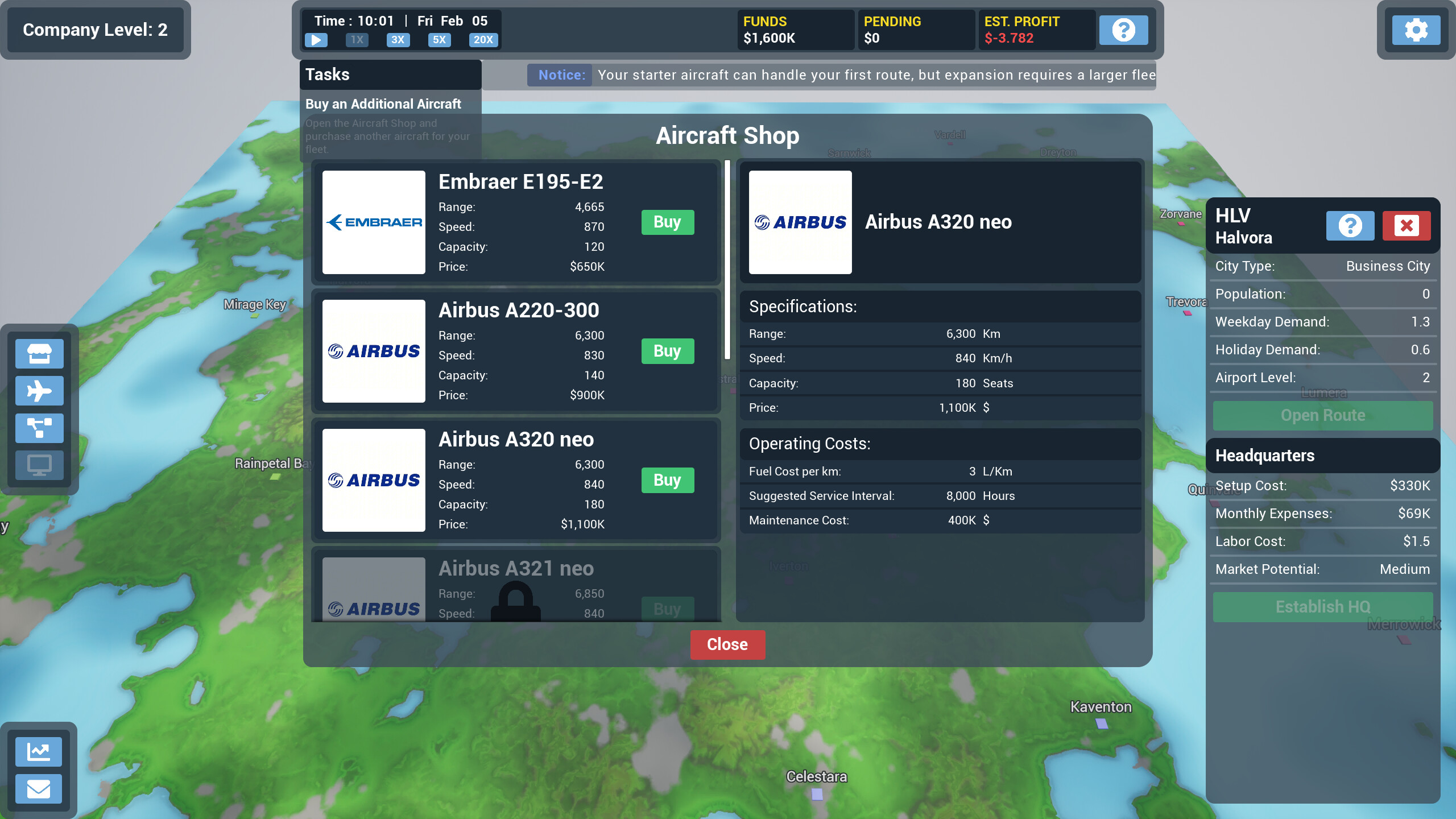Open the airplane fleet icon in left sidebar
The height and width of the screenshot is (819, 1456).
coord(39,391)
